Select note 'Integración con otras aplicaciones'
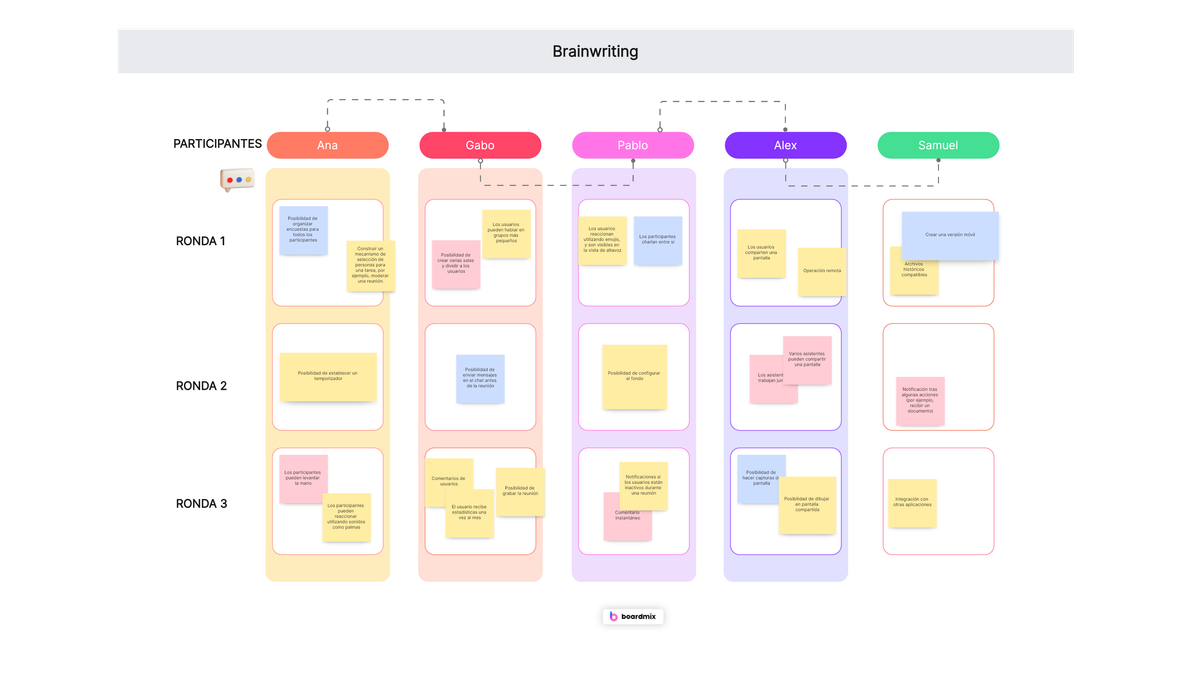Screen dimensions: 1200x675 click(912, 503)
